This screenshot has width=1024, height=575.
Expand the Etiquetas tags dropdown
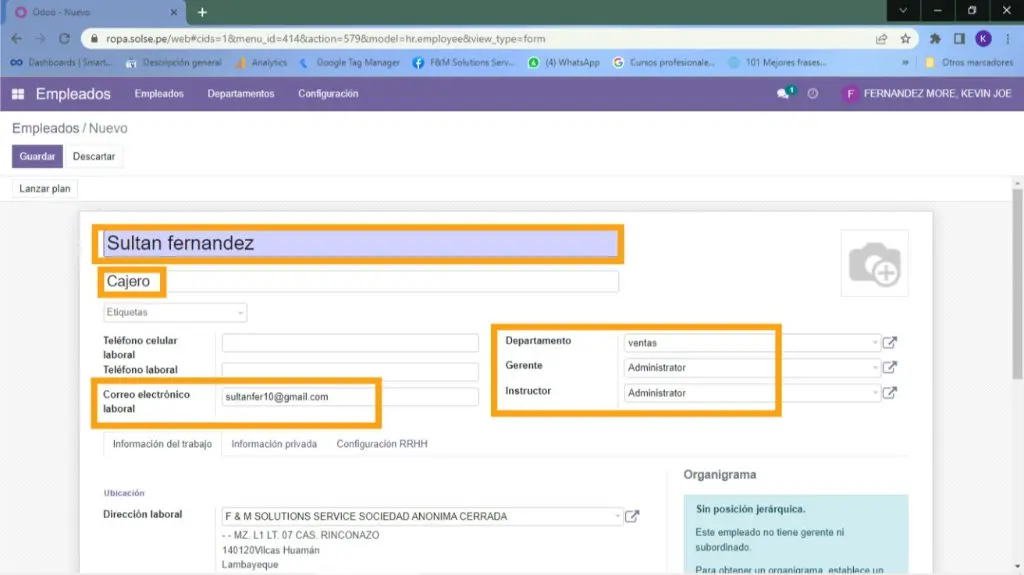(x=176, y=313)
